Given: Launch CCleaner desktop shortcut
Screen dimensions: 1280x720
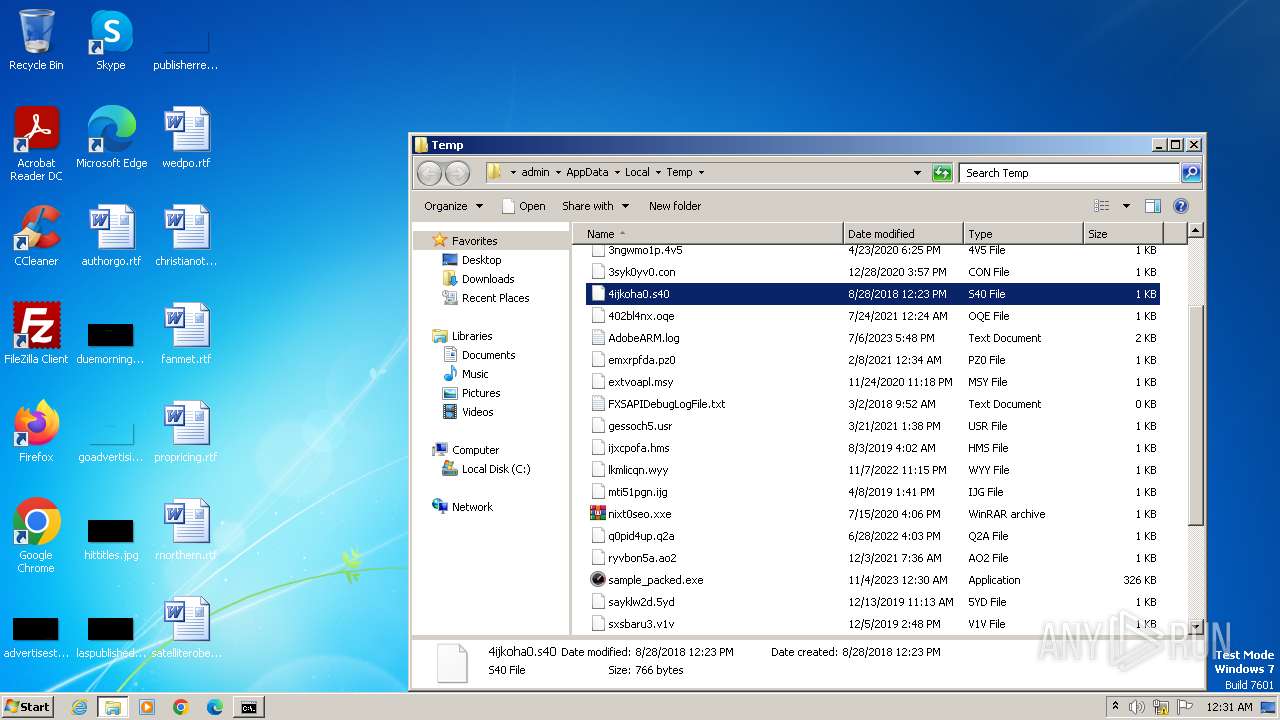Looking at the screenshot, I should [36, 236].
